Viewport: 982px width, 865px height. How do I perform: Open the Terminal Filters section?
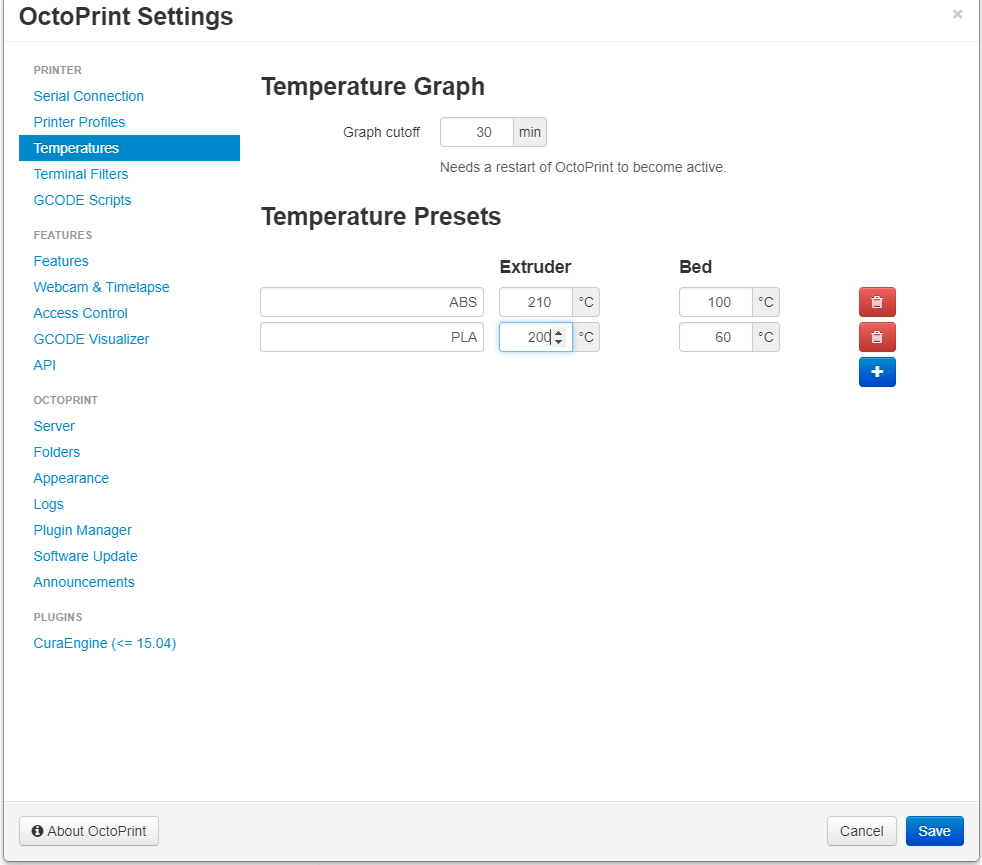81,174
